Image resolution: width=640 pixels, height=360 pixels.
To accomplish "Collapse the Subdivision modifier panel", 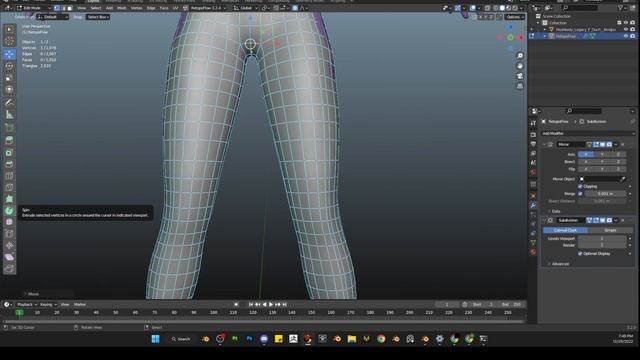I will [x=544, y=220].
